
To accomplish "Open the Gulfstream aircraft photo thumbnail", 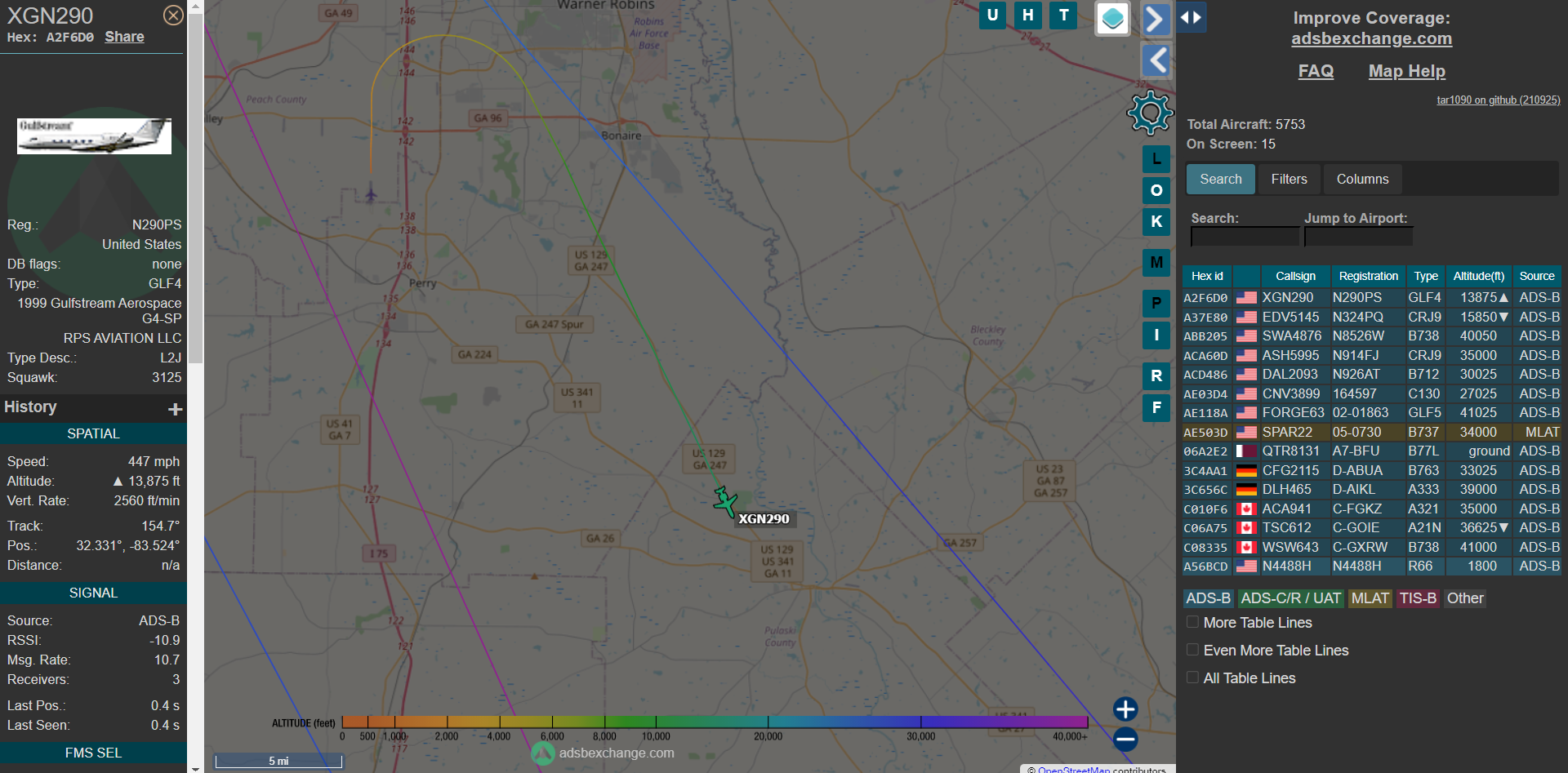I will tap(94, 135).
